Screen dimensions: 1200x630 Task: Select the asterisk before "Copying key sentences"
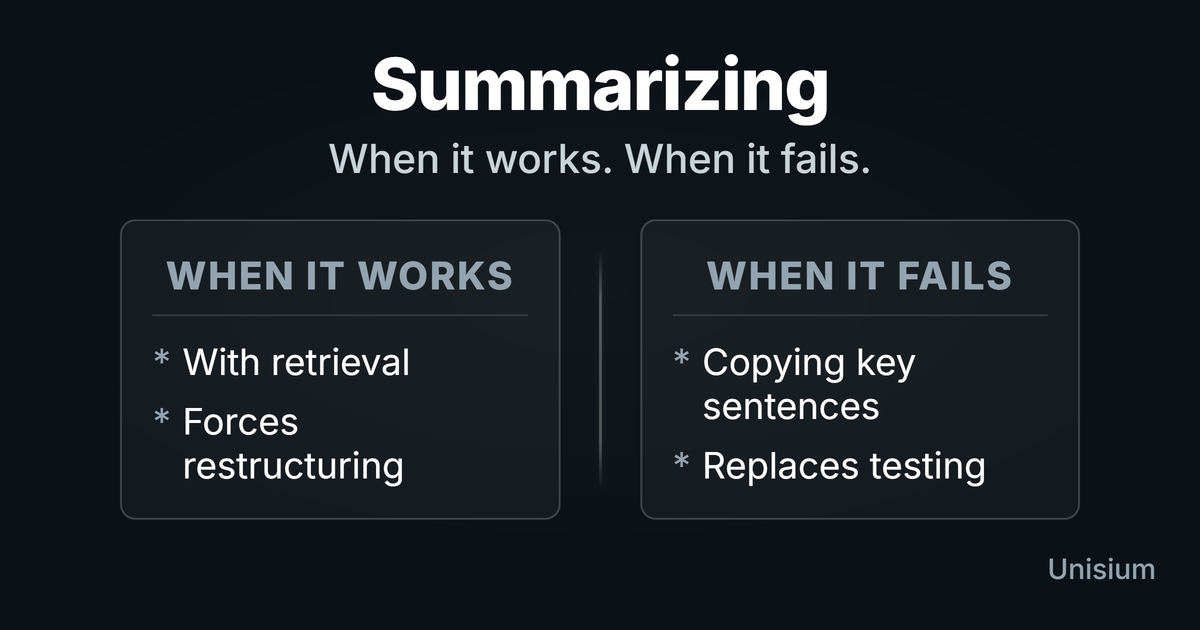coord(681,359)
